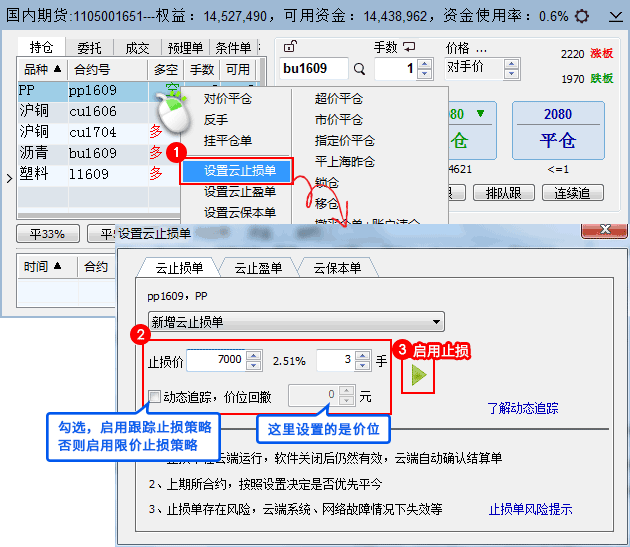Open the 了解动态追踪 link
Viewport: 630px width, 547px height.
click(x=522, y=408)
